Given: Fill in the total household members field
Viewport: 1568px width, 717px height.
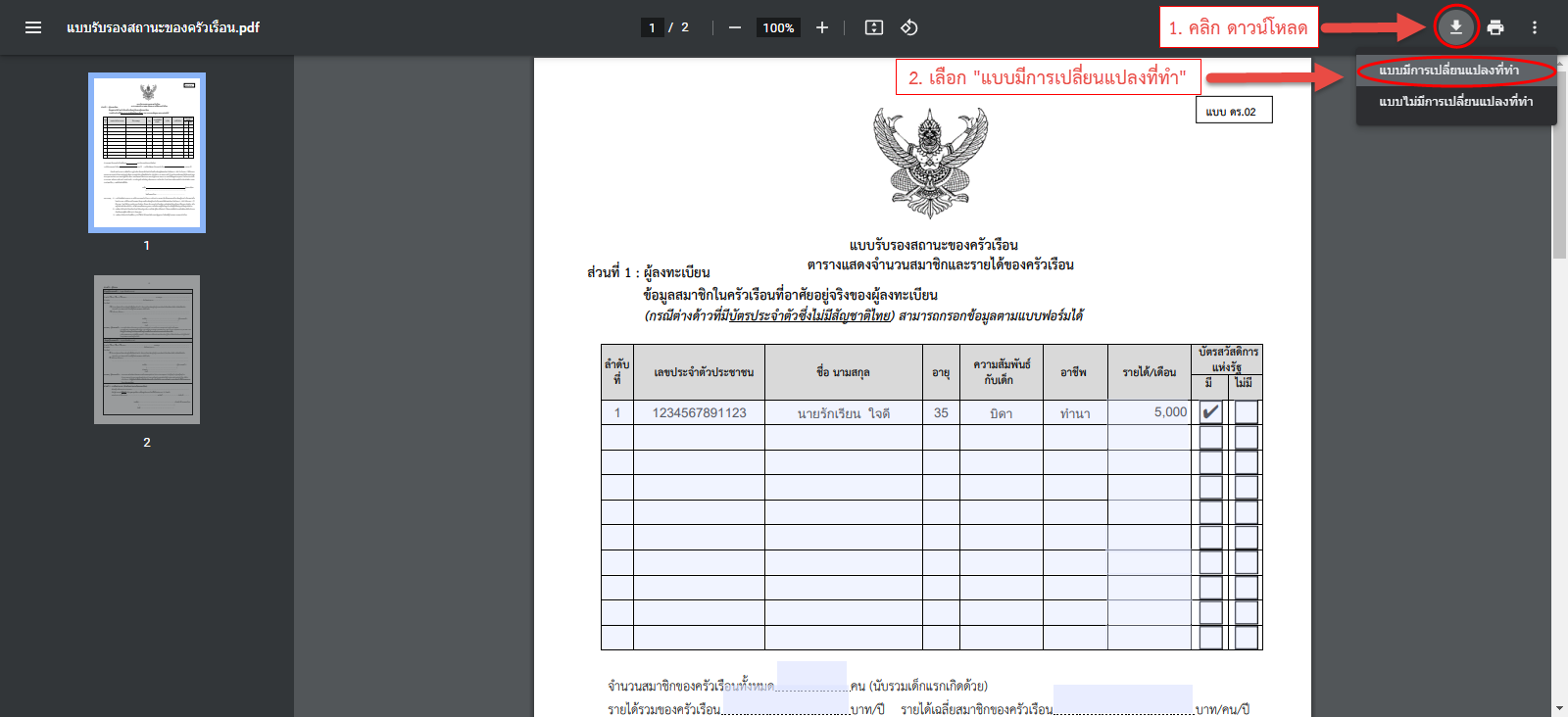Looking at the screenshot, I should [x=811, y=677].
